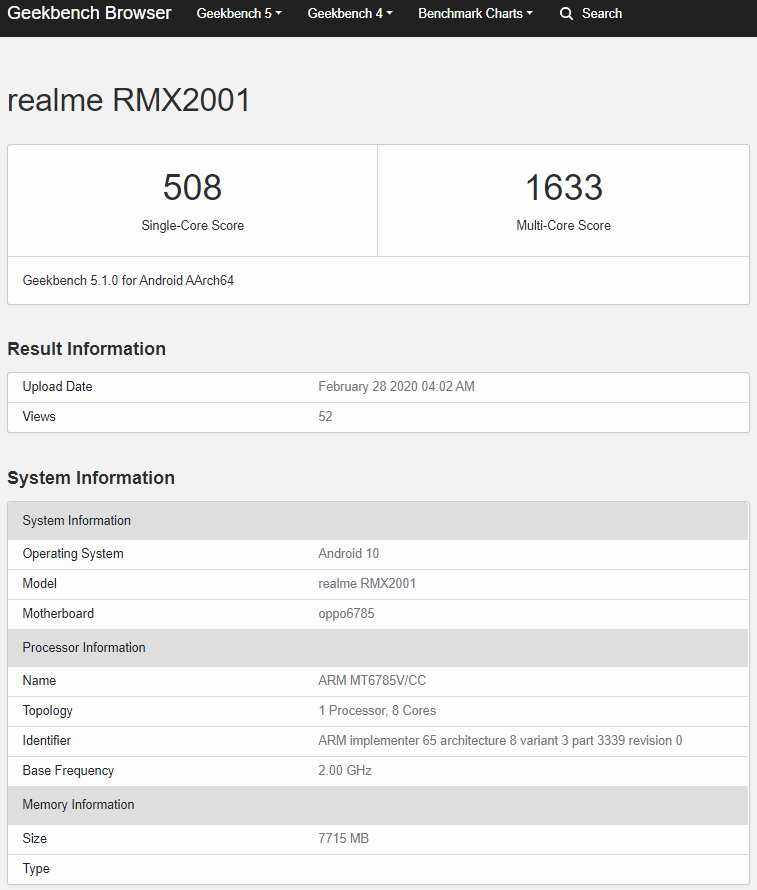Click the gray System Information table header

378,520
